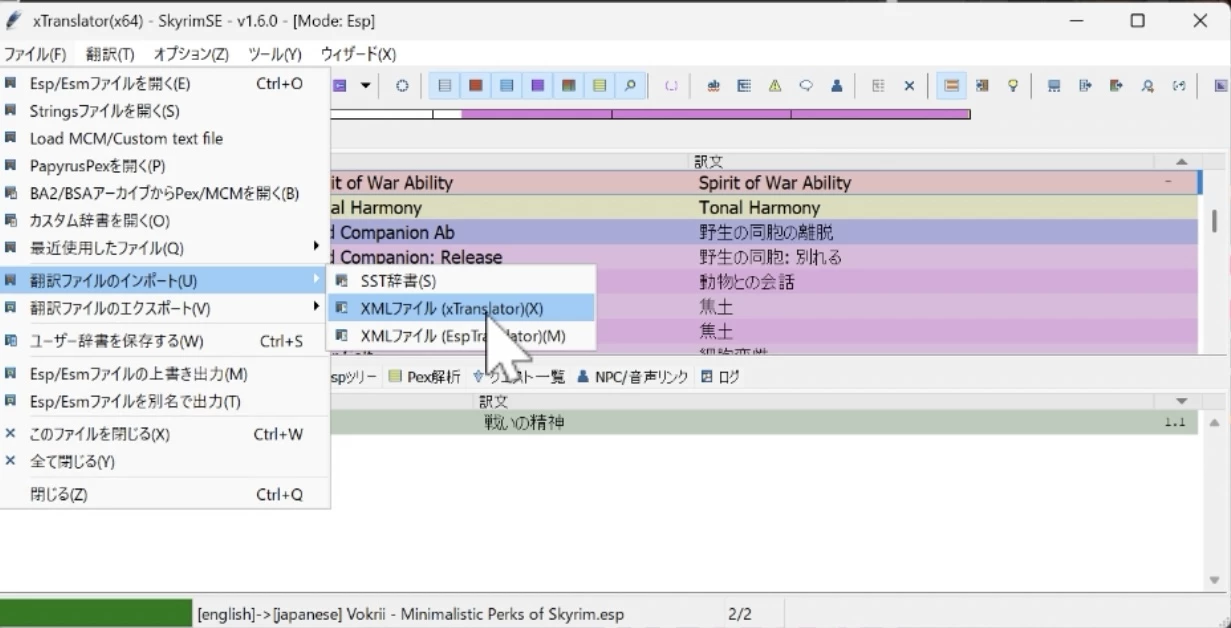Image resolution: width=1231 pixels, height=628 pixels.
Task: Open the dropdown arrow left of the circle icon
Action: click(366, 86)
